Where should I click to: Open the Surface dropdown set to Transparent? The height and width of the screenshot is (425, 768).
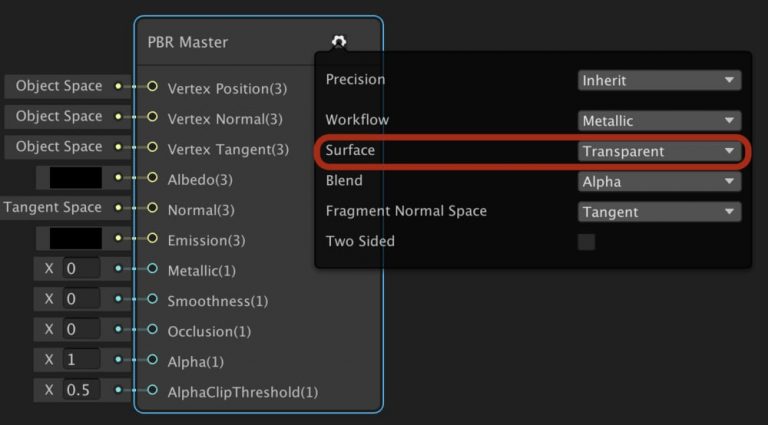659,151
